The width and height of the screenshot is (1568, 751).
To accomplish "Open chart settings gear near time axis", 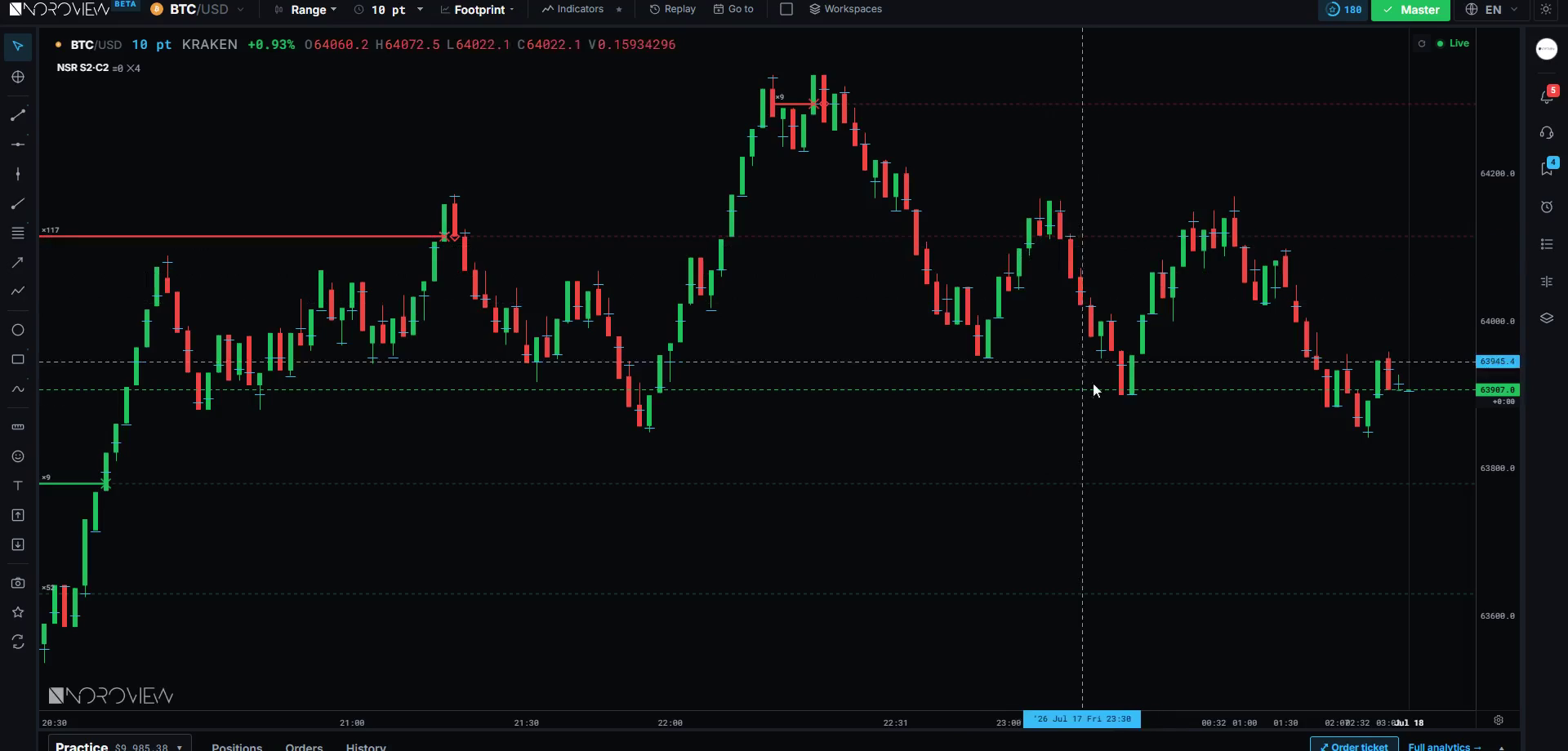I will (1499, 720).
